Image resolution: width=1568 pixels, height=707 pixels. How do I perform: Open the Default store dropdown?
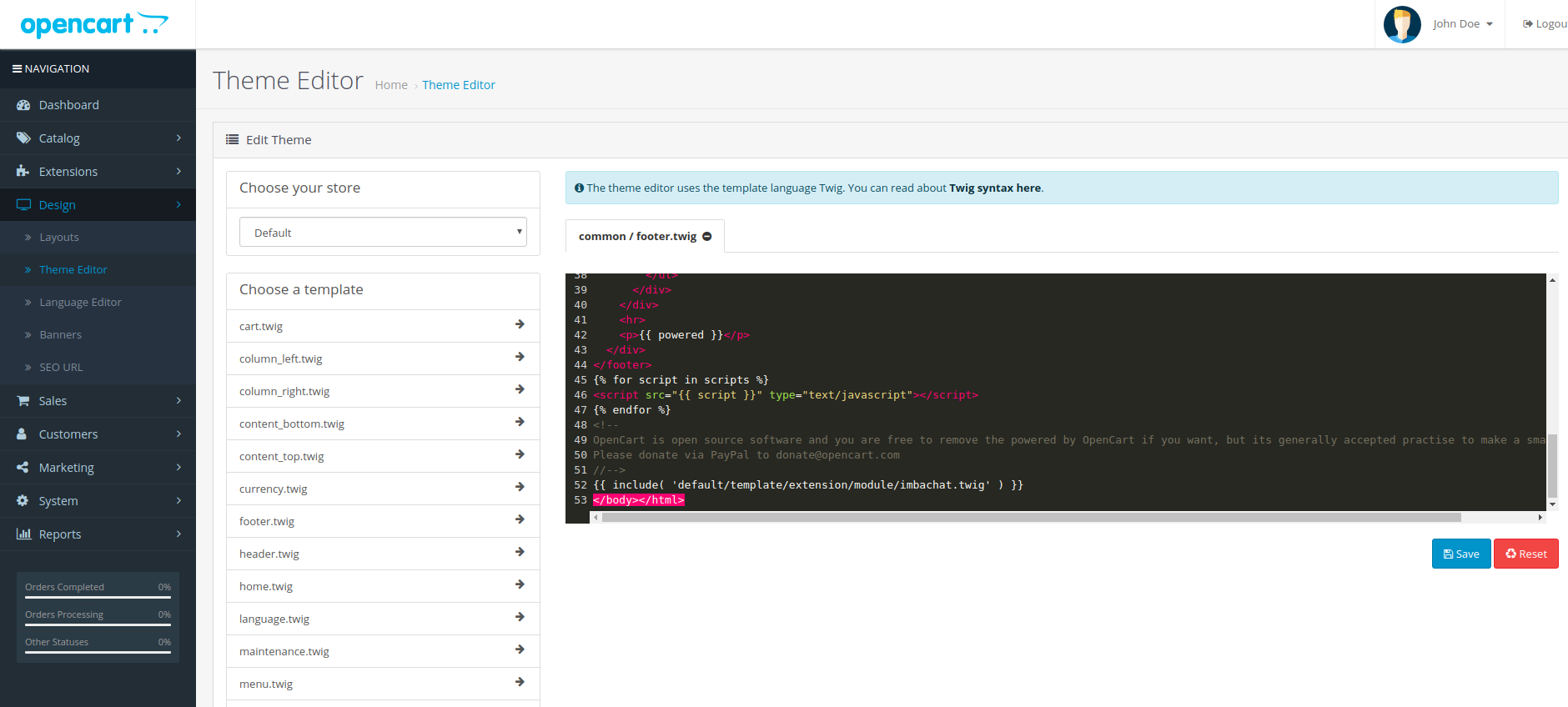(383, 233)
